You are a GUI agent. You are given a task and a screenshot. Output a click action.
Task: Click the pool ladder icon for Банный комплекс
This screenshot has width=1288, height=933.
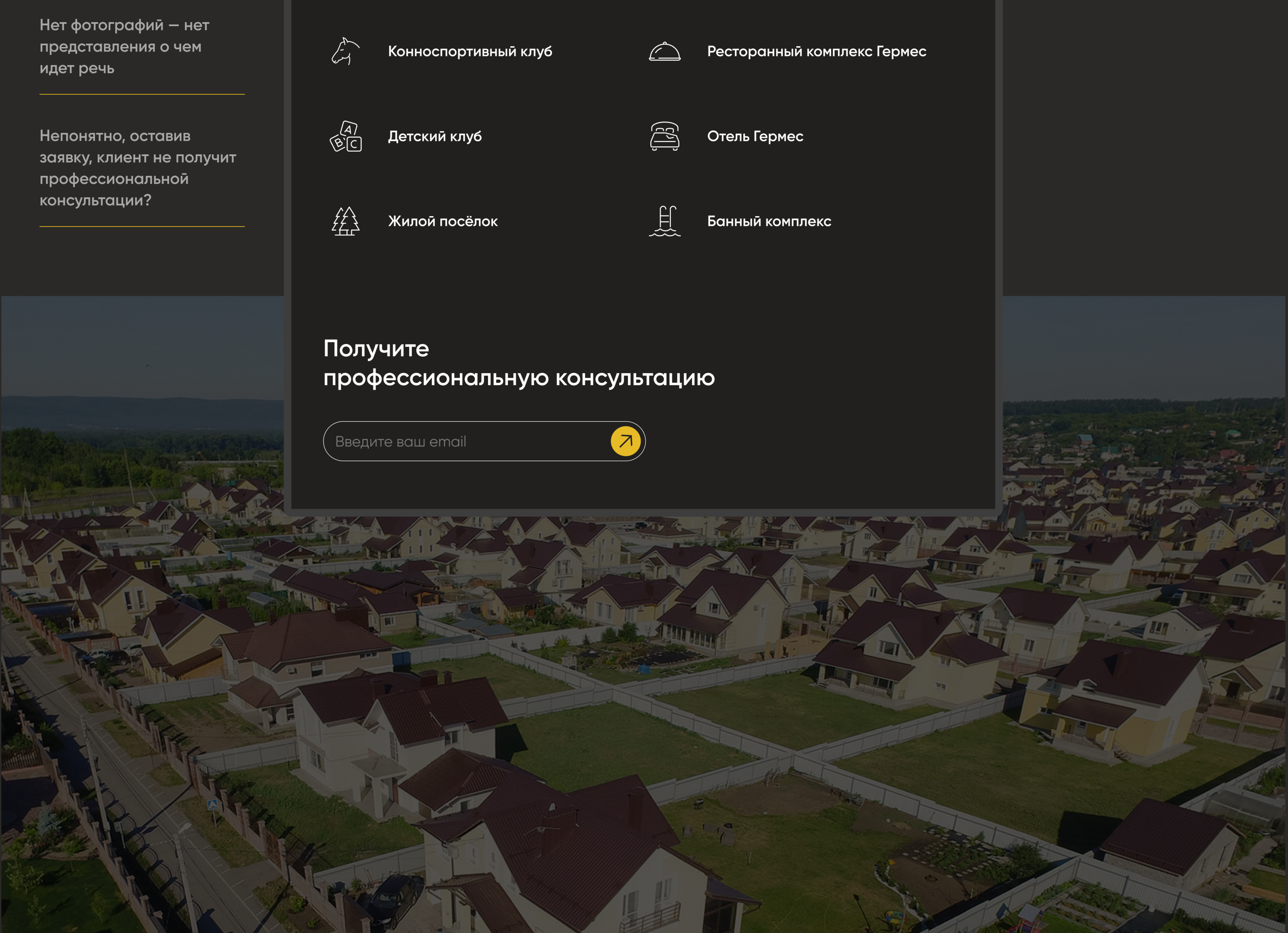[665, 221]
